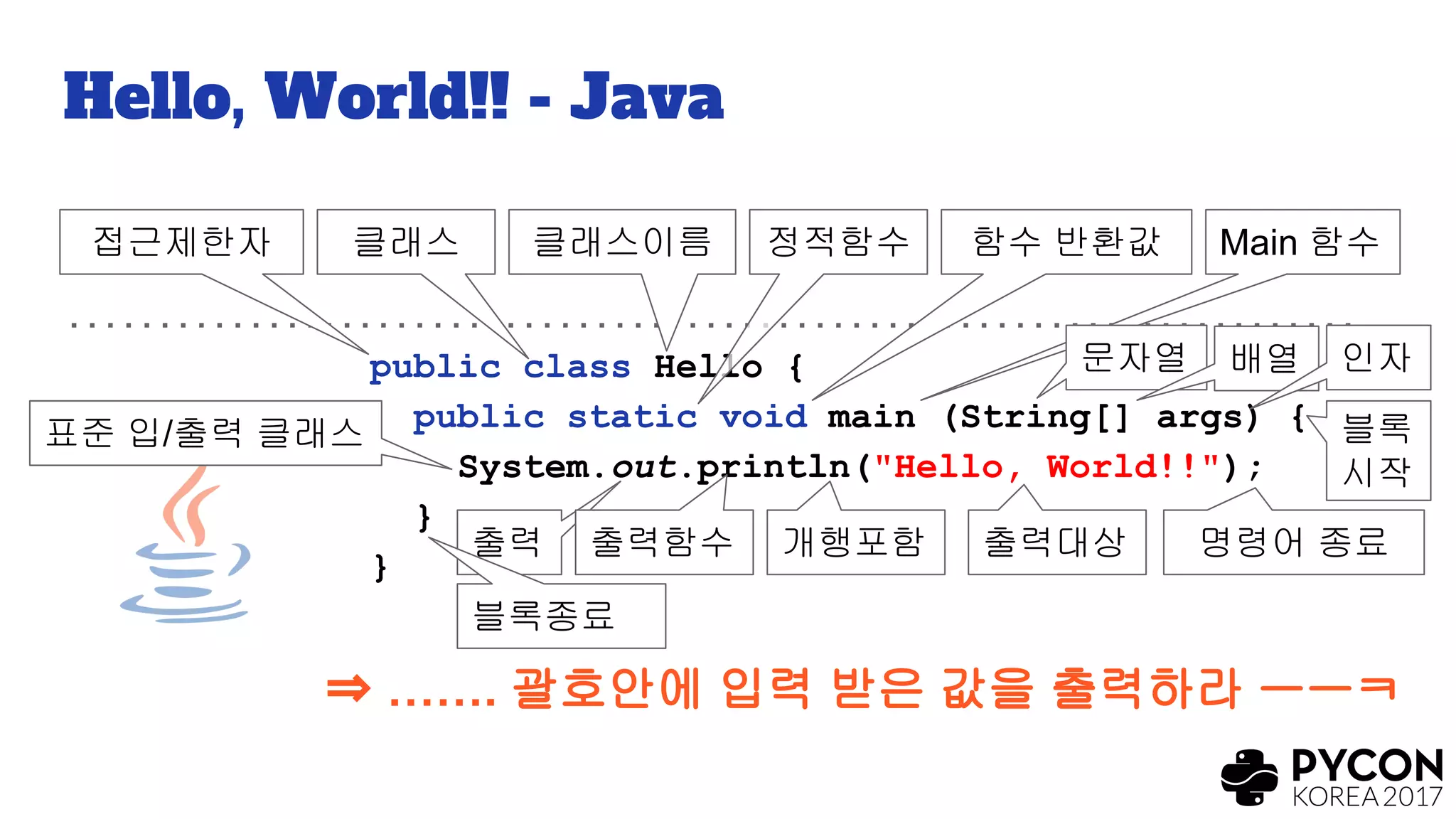Click the 'PYCON KOREA 2017' text
The image size is (1456, 819).
pyautogui.click(x=1368, y=779)
